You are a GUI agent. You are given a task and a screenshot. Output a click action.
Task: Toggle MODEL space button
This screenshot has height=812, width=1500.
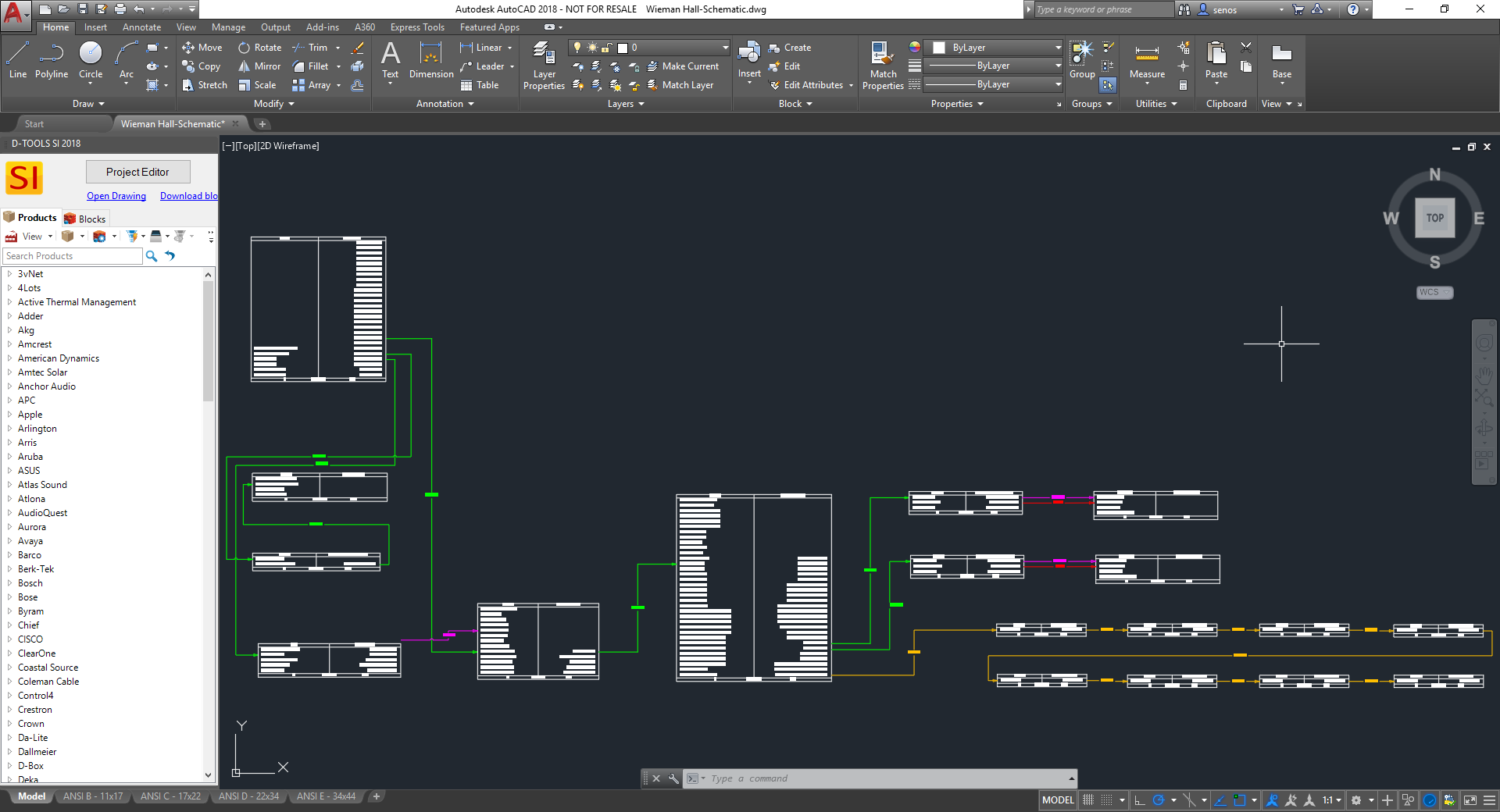click(1058, 800)
